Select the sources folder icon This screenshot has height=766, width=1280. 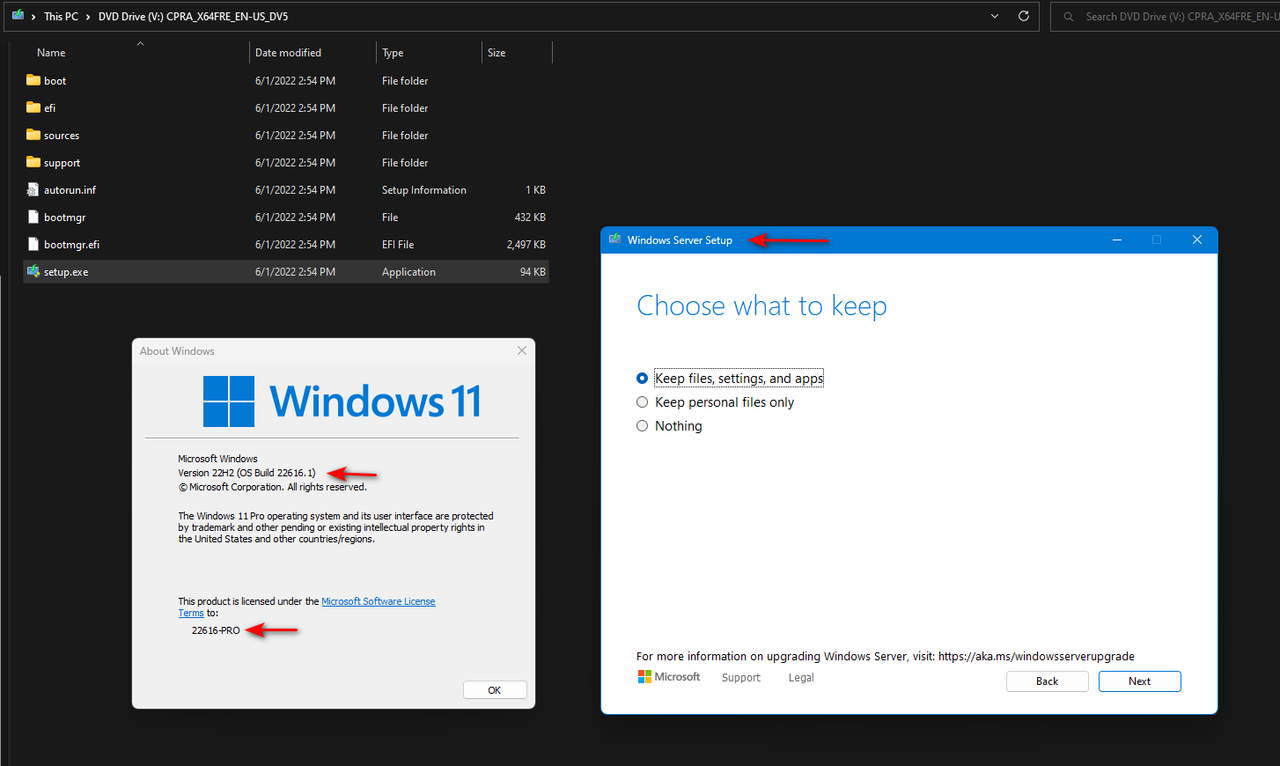pos(33,135)
